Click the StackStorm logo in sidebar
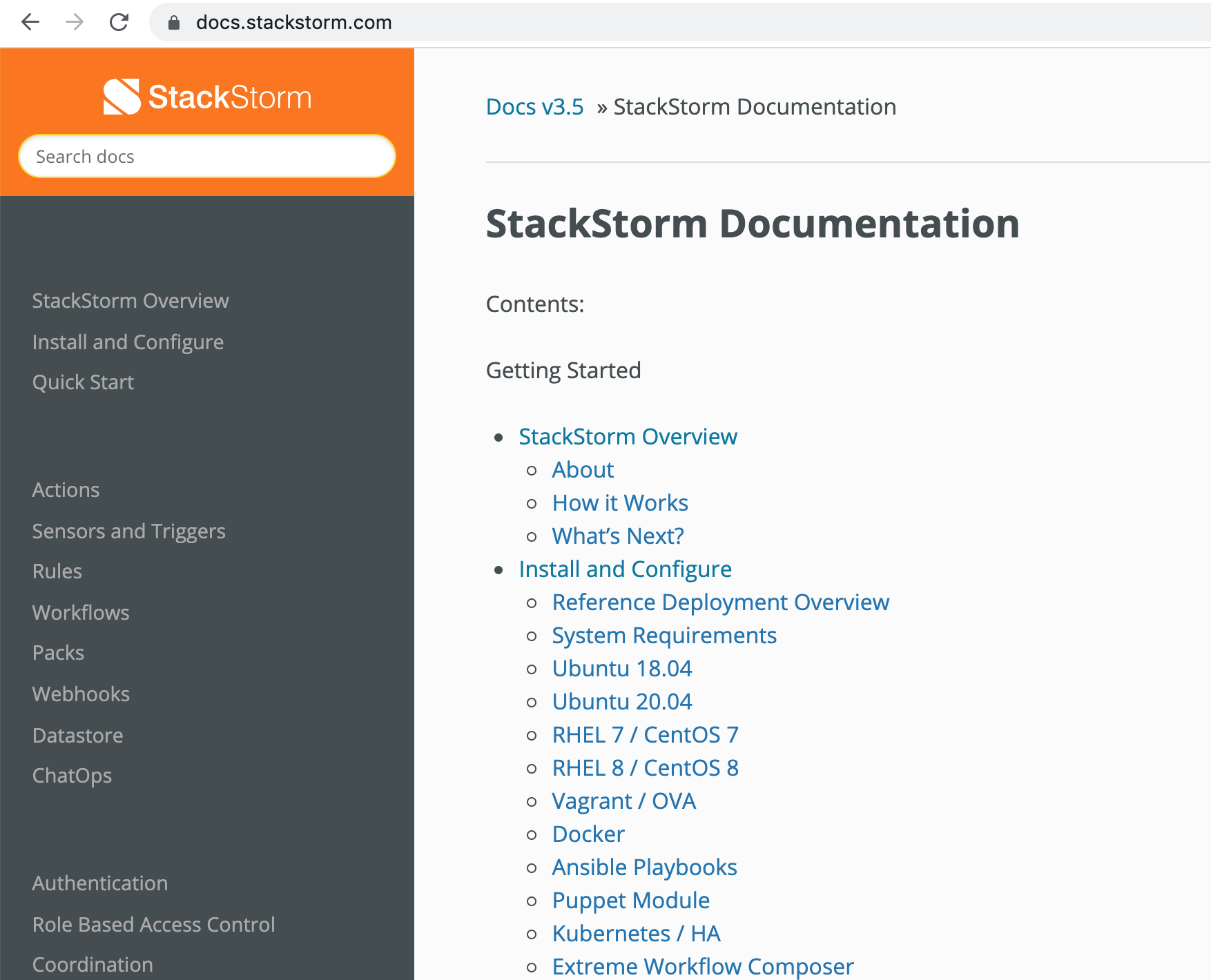1211x980 pixels. pyautogui.click(x=207, y=97)
